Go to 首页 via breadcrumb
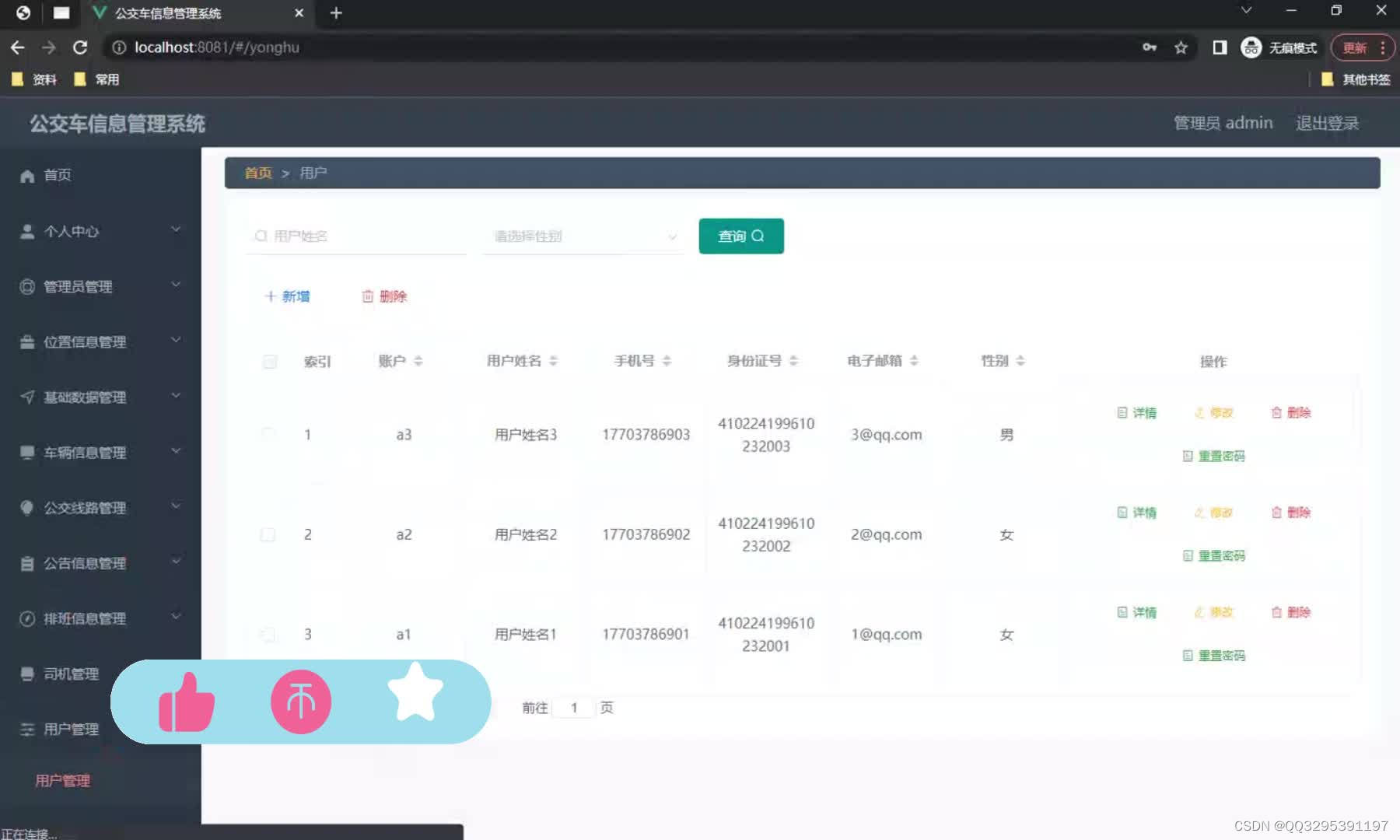 pyautogui.click(x=258, y=173)
